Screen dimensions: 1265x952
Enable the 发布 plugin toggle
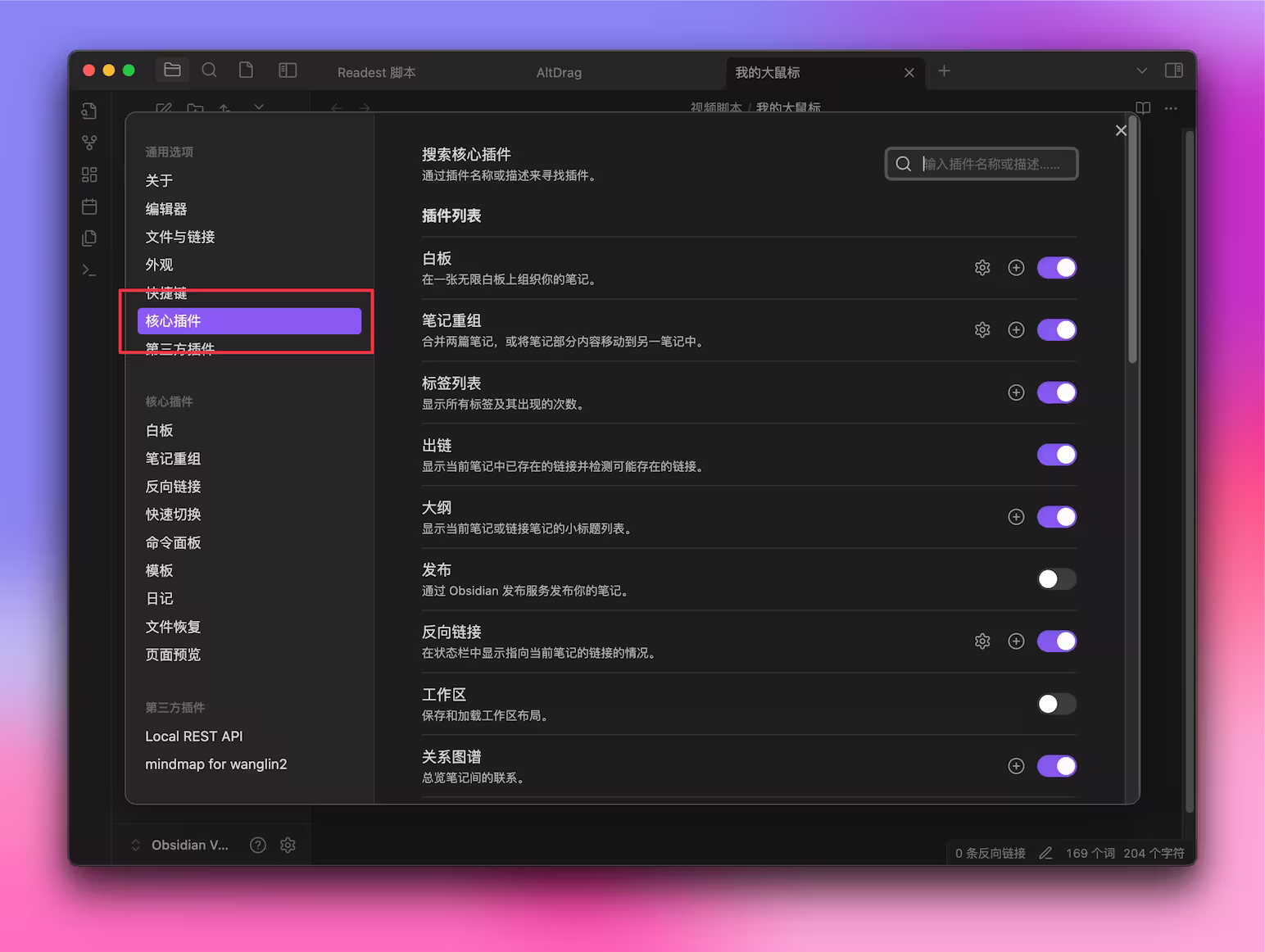(1057, 579)
